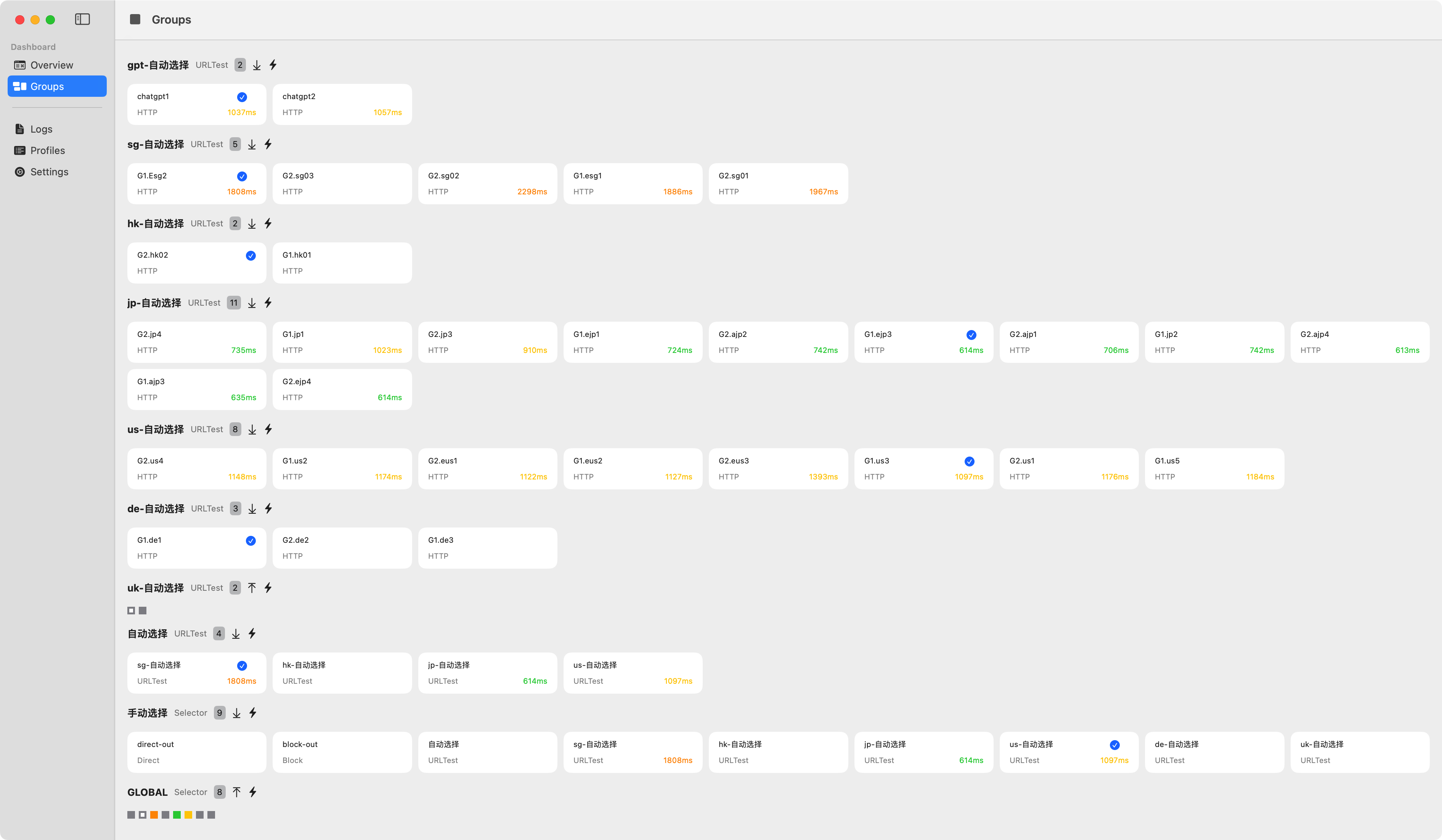Screen dimensions: 1442x840
Task: Open Overview in the sidebar
Action: click(57, 65)
